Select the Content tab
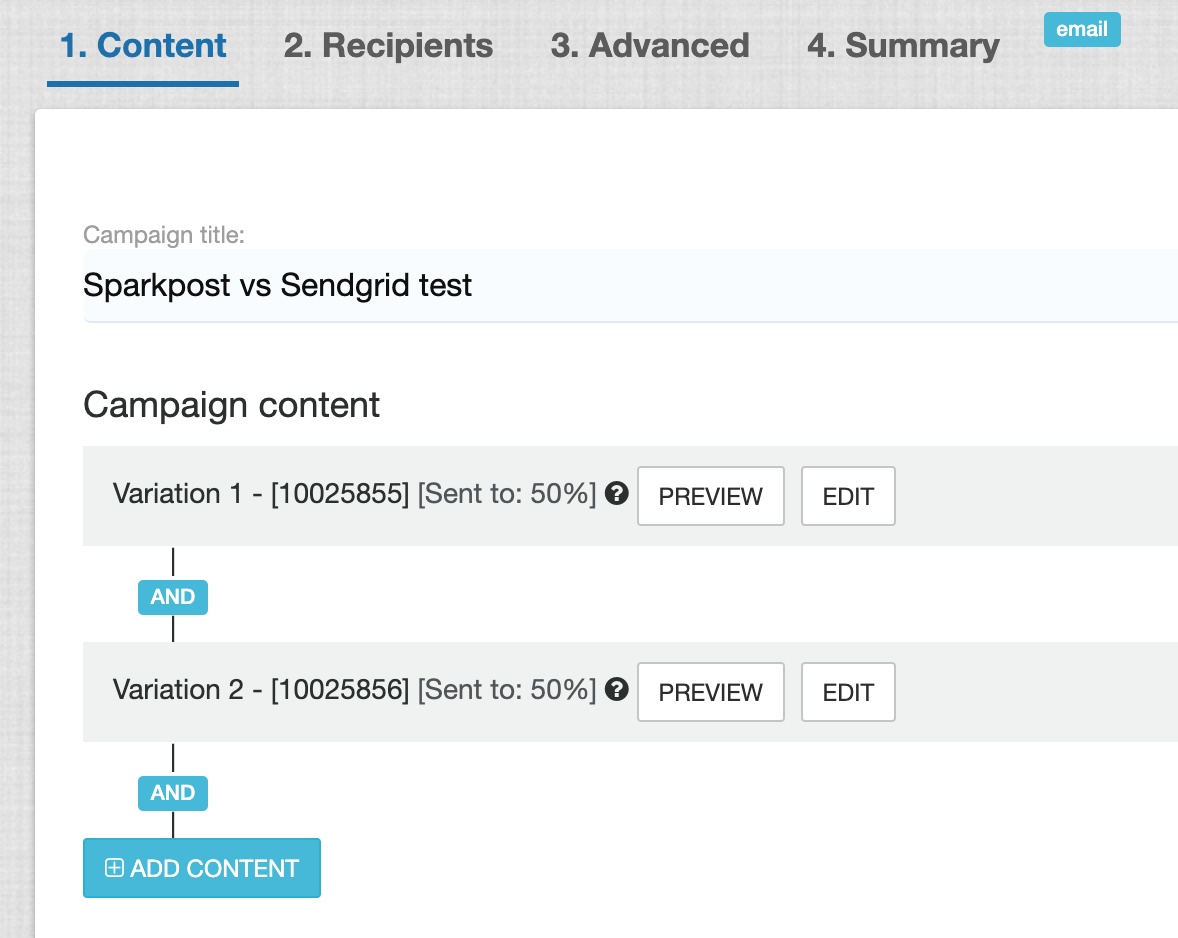The image size is (1178, 938). (141, 45)
